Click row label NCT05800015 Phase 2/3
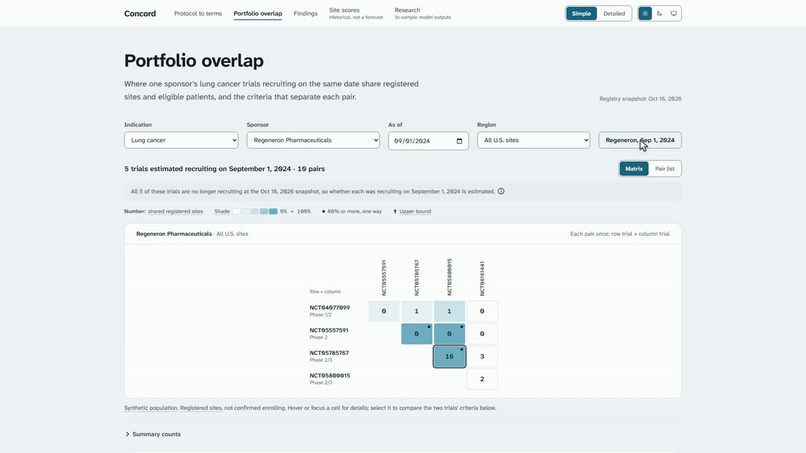 click(329, 378)
